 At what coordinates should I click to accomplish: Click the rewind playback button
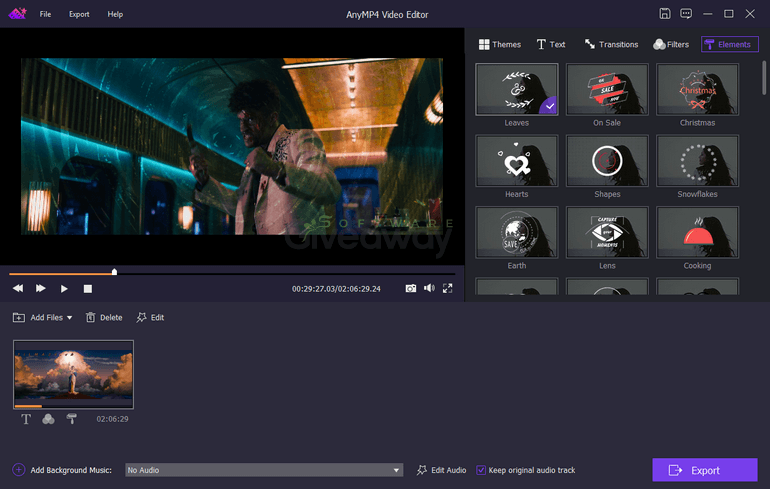pos(18,288)
